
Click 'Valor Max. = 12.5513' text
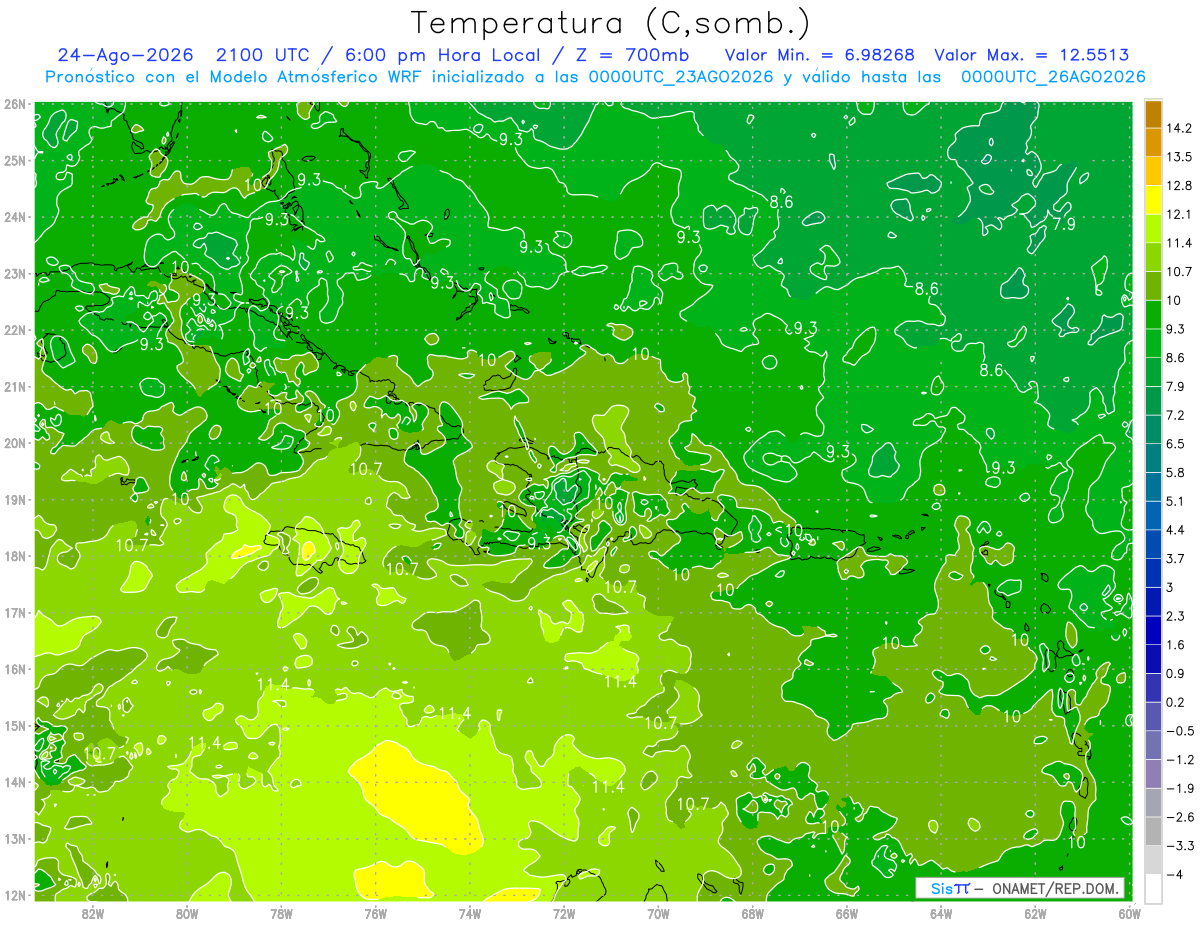click(1032, 55)
